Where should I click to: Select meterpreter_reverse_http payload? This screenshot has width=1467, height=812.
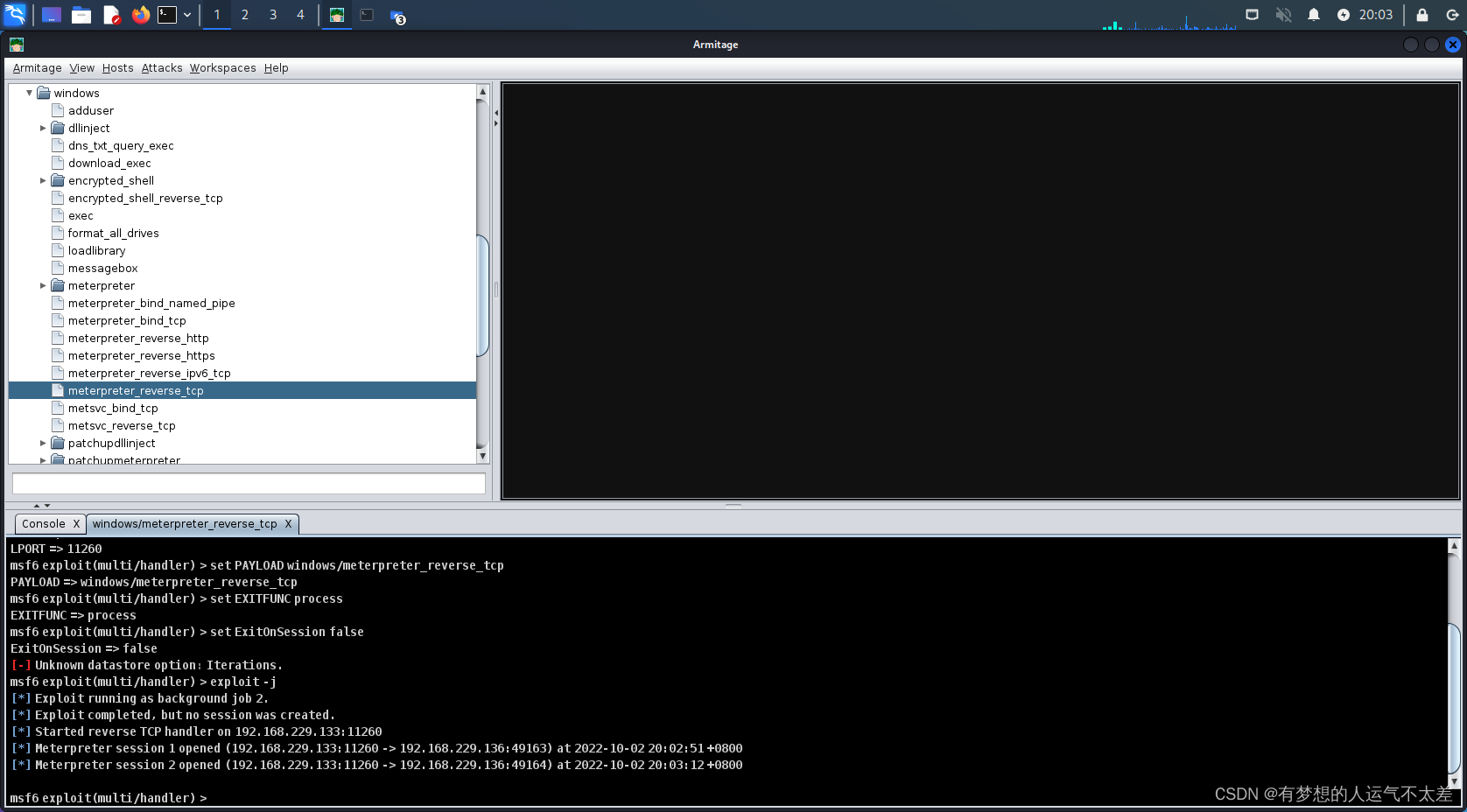click(x=138, y=338)
